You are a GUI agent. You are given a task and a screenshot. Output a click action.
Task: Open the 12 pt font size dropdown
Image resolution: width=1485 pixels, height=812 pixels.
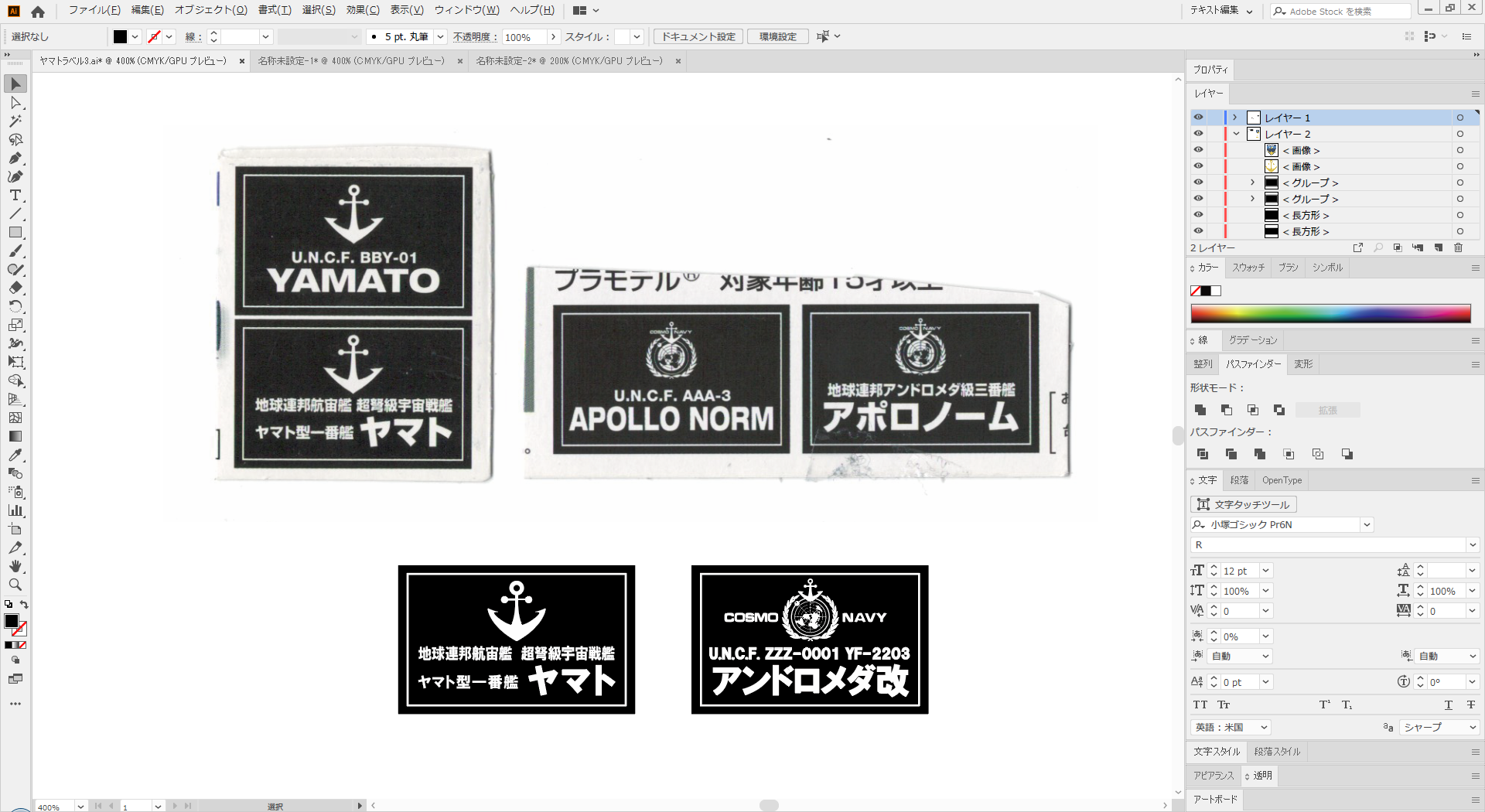click(1265, 571)
